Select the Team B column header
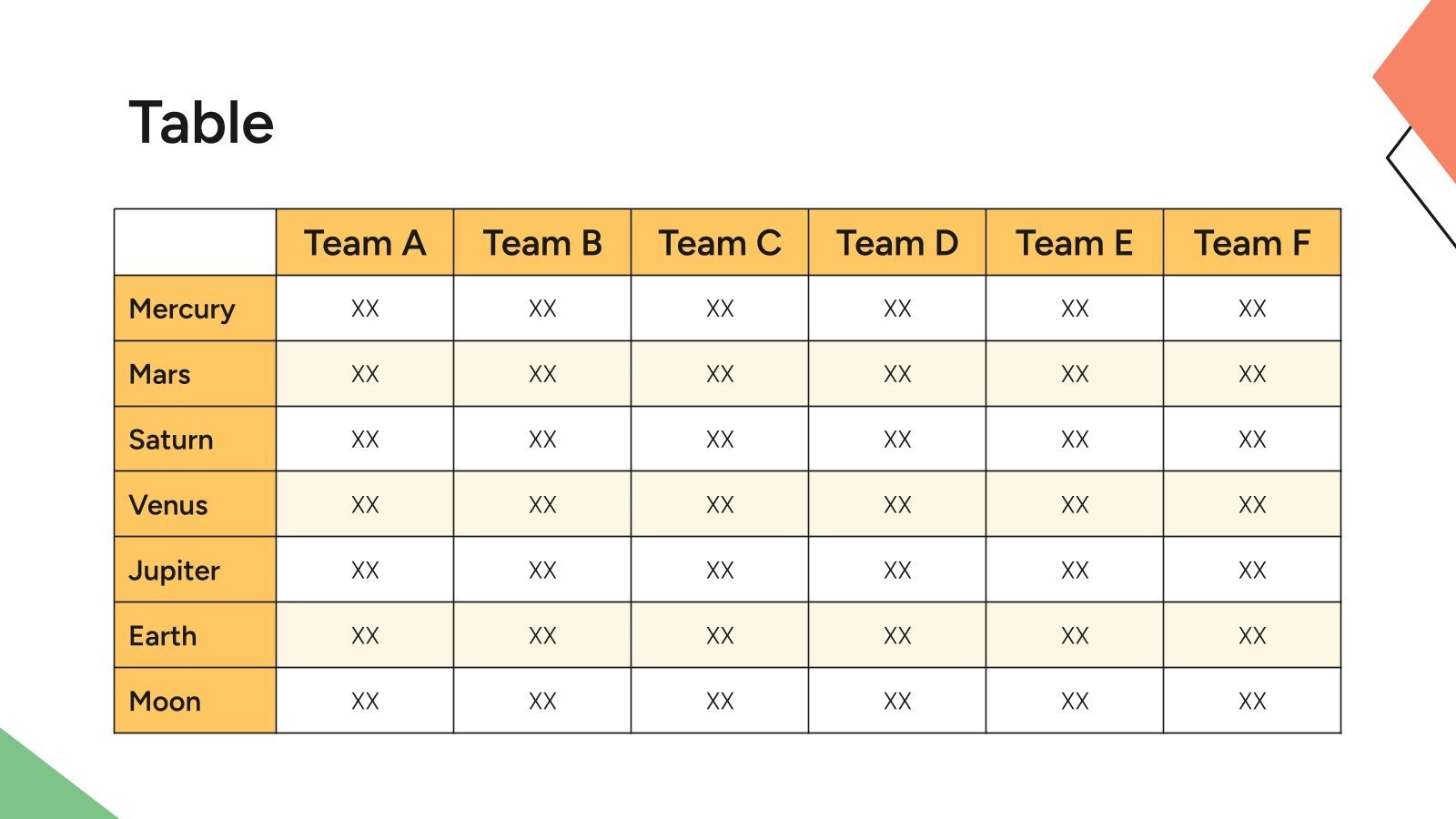Screen dimensions: 1456x819 tap(542, 243)
